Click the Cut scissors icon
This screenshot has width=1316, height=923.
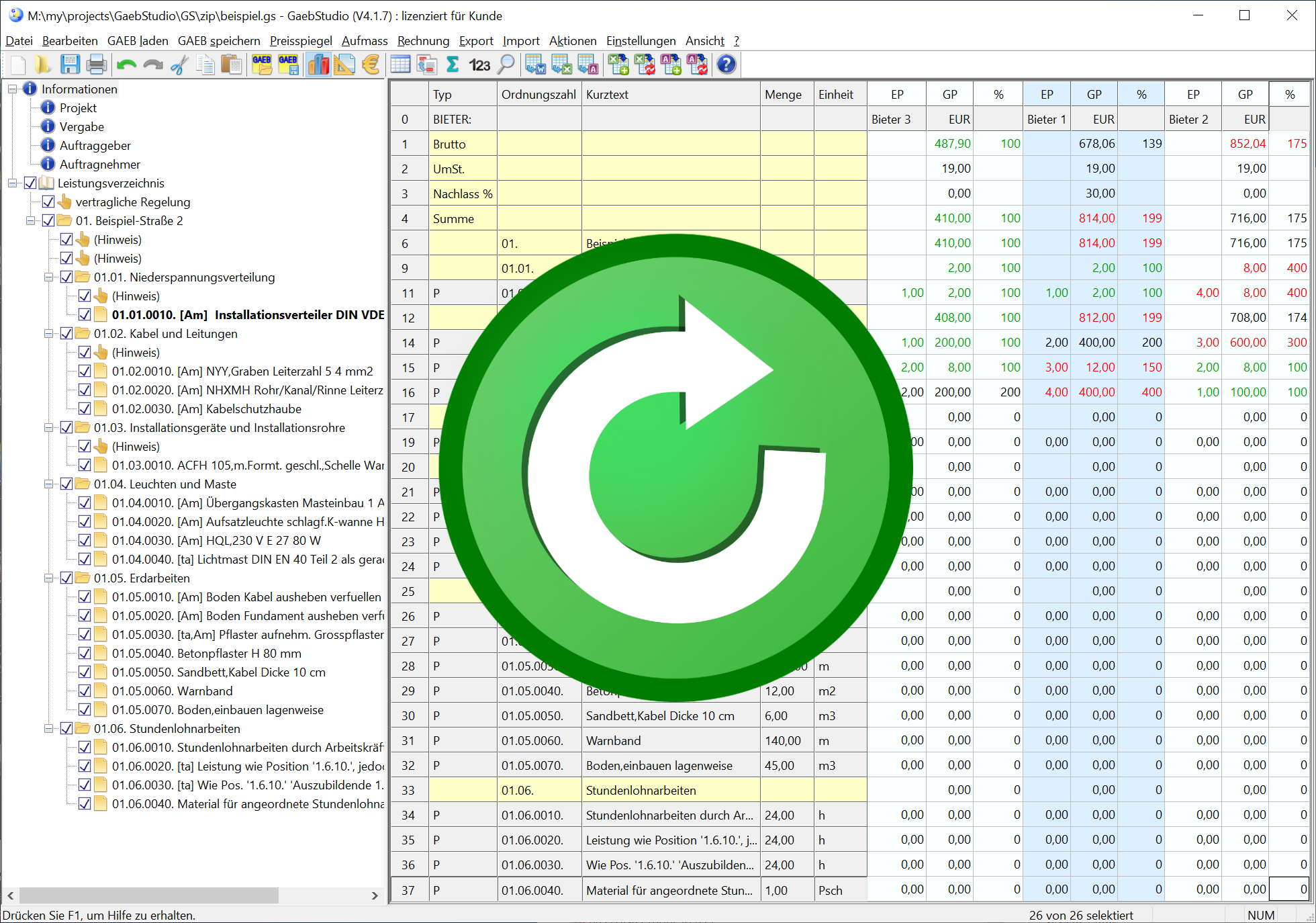pyautogui.click(x=179, y=65)
